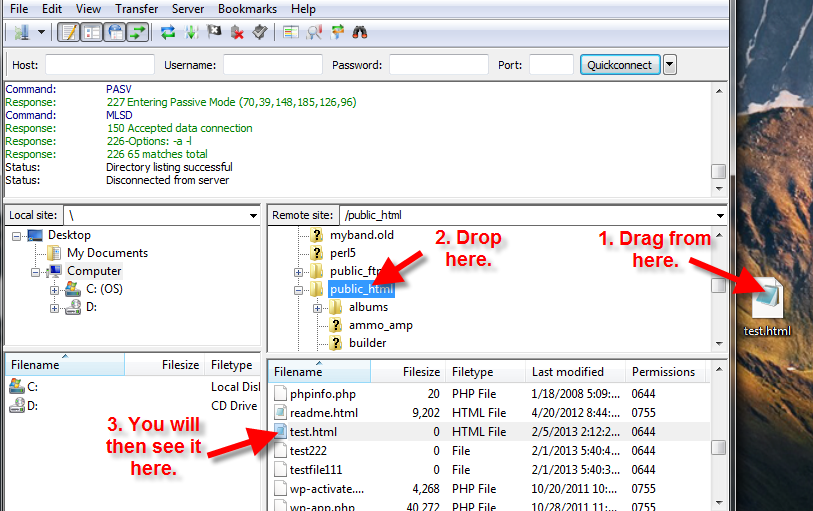
Task: Select test.html in the remote file list
Action: (x=315, y=431)
